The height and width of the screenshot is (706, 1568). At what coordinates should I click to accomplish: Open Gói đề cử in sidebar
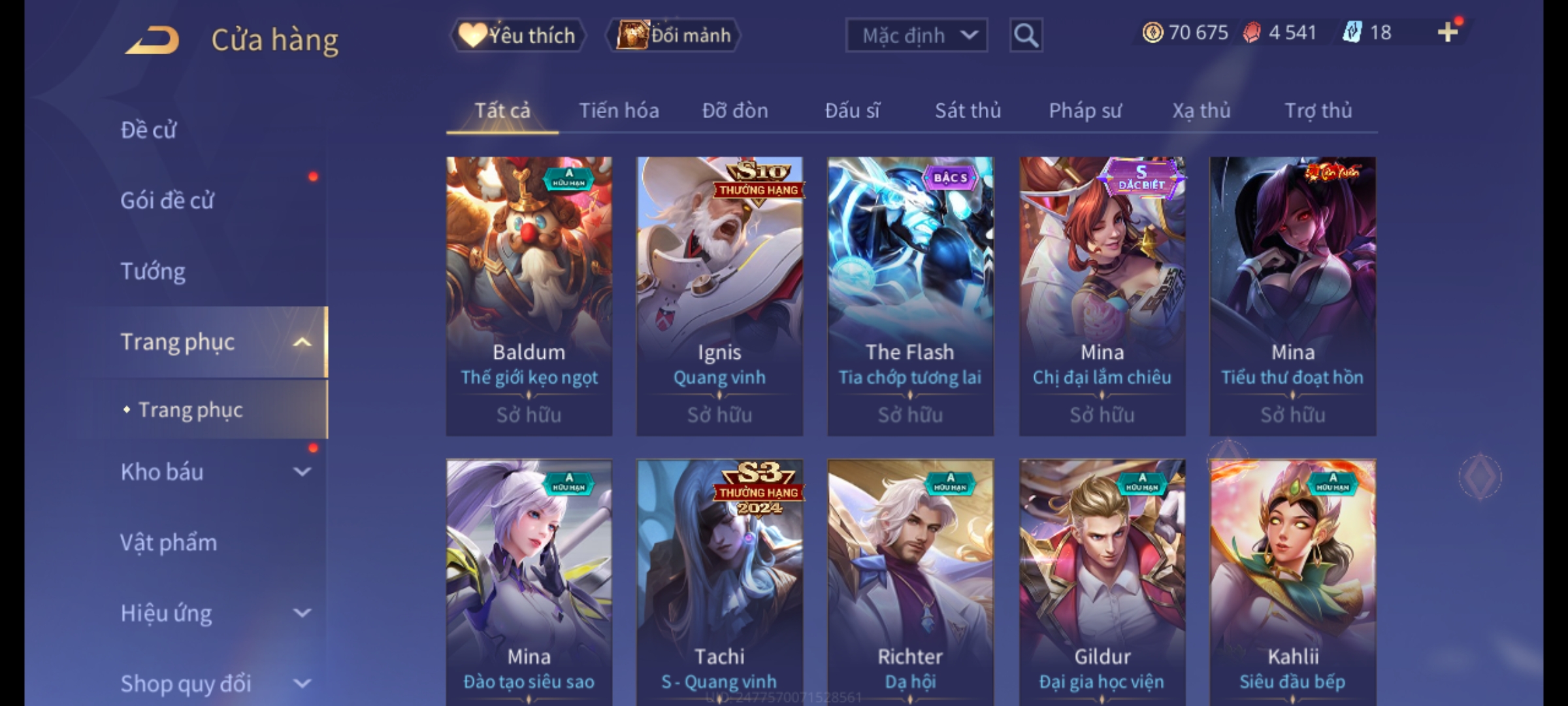pos(167,200)
